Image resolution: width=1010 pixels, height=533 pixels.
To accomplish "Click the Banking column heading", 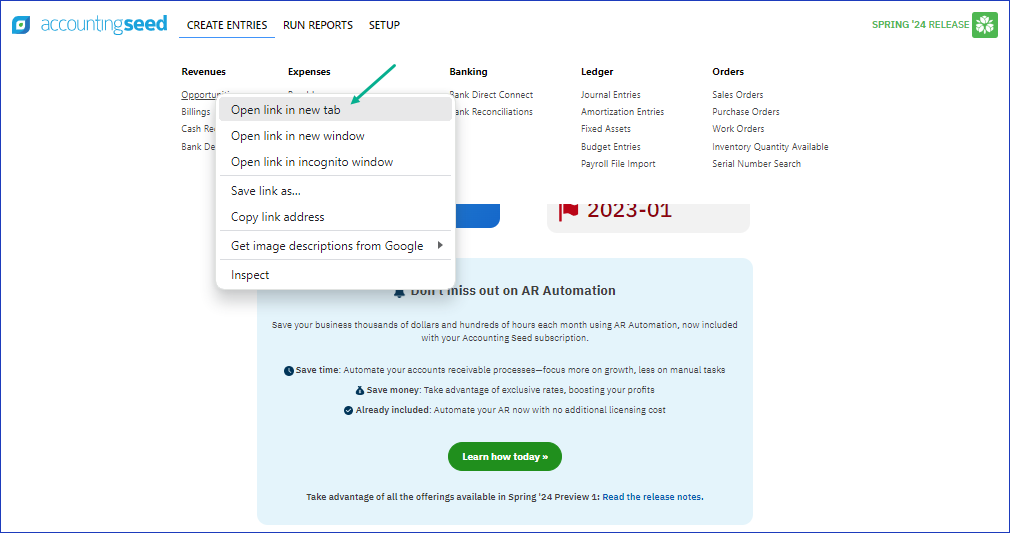I will point(468,72).
